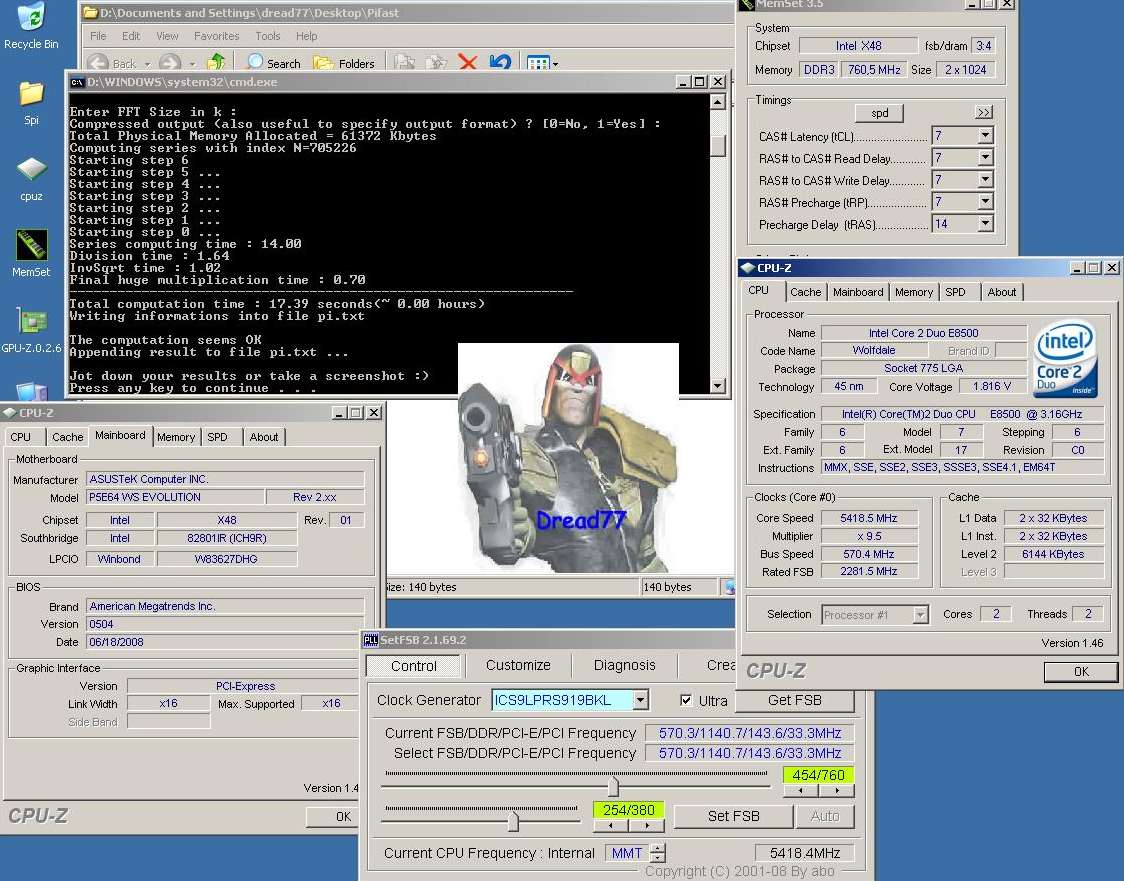Click OK in the CPU-Z mainboard window
Viewport: 1124px width, 881px height.
point(333,816)
